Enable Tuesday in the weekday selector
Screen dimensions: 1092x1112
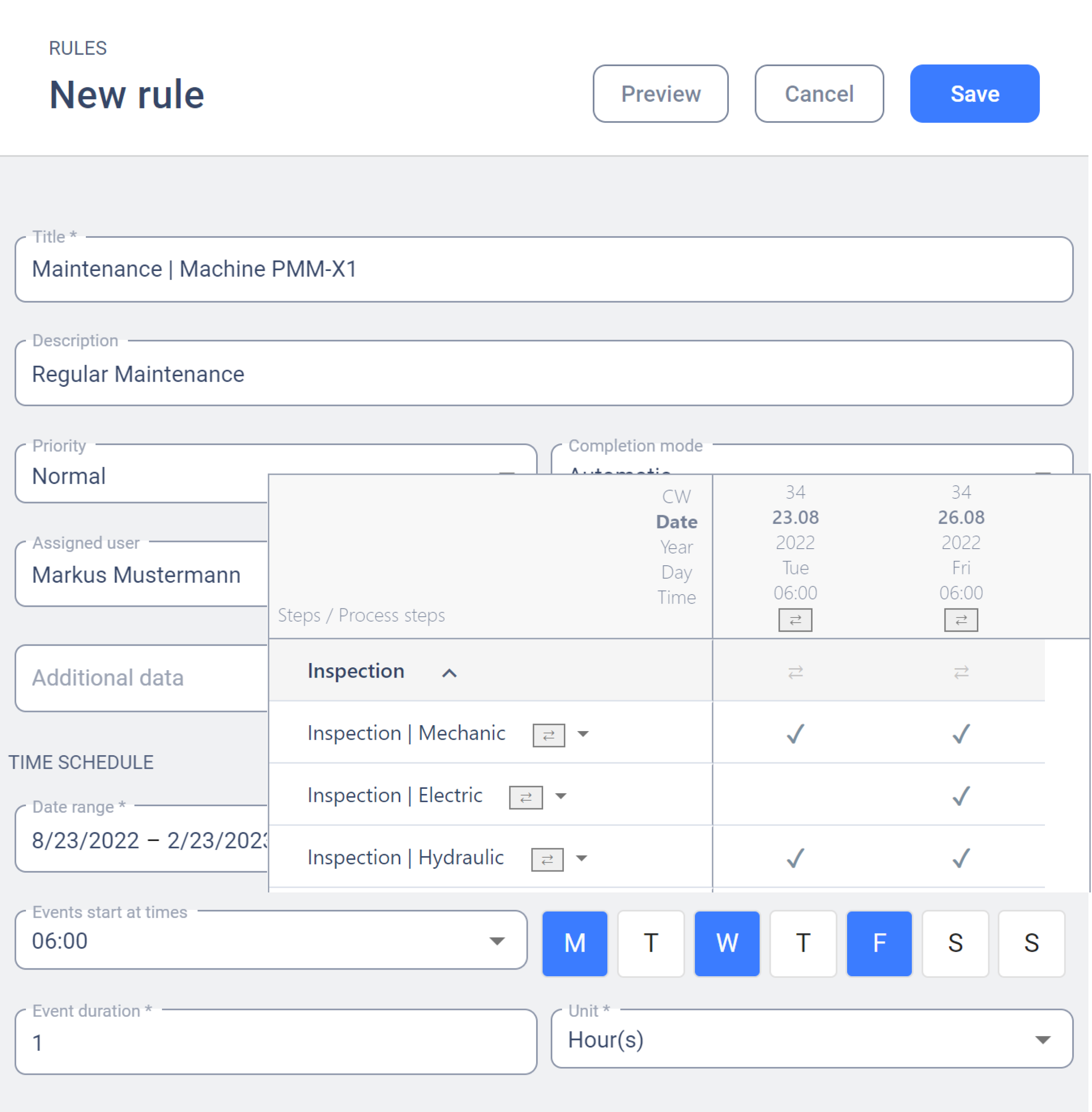(650, 943)
